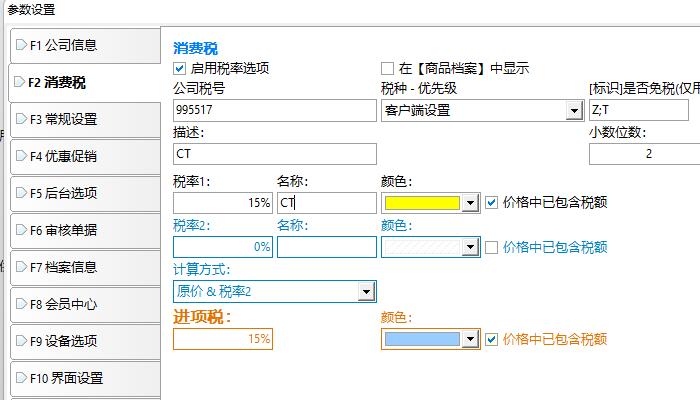Click the 免税标识 field with Z;T
Screen dimensions: 700x400
click(x=639, y=110)
